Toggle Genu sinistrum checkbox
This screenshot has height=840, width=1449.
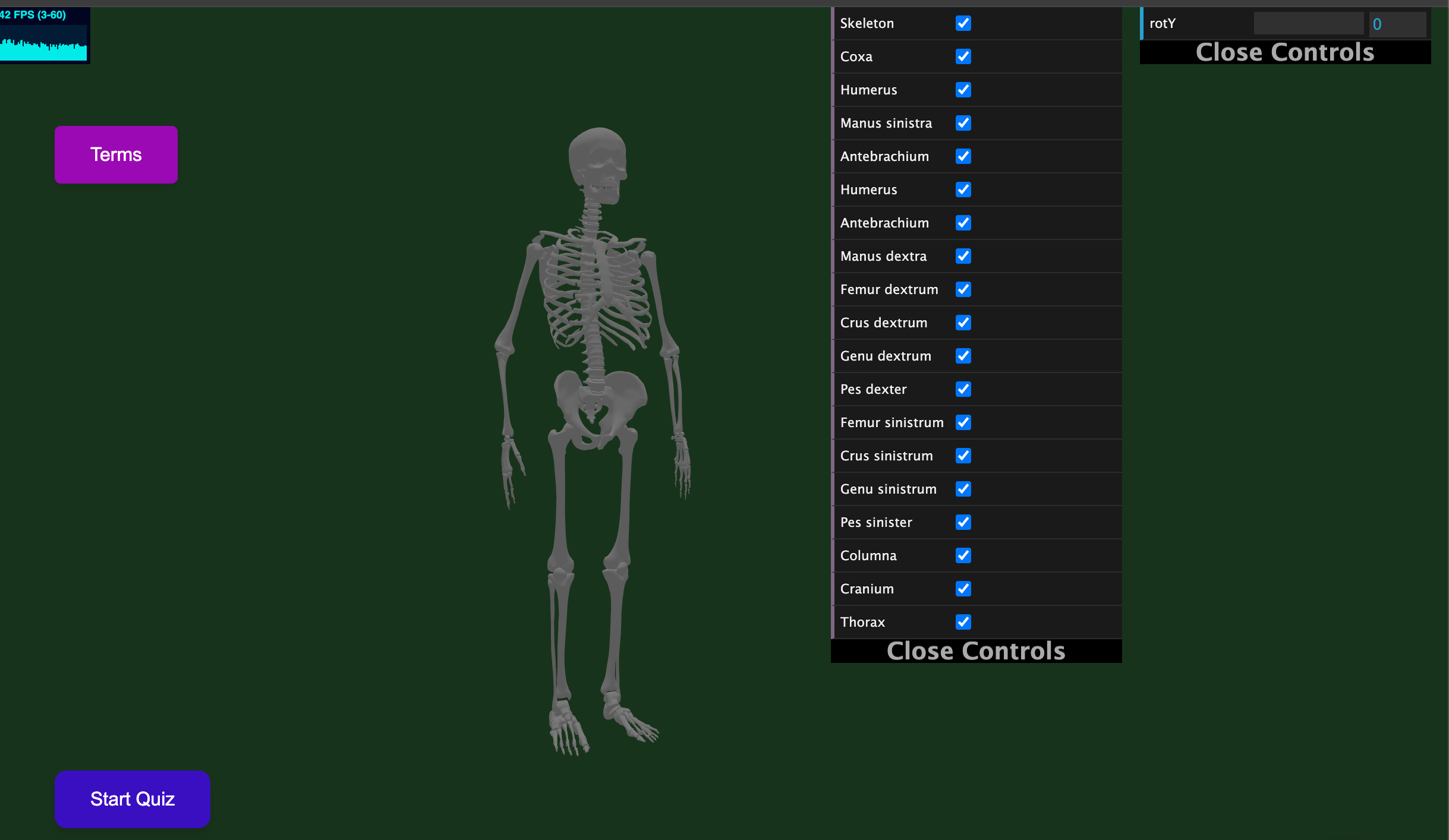coord(963,489)
